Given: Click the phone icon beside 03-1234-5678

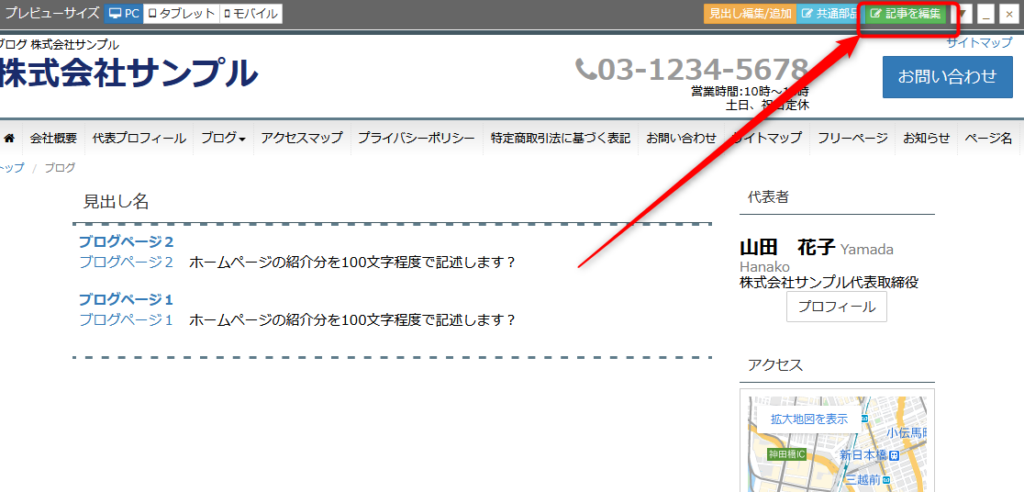Looking at the screenshot, I should click(586, 69).
